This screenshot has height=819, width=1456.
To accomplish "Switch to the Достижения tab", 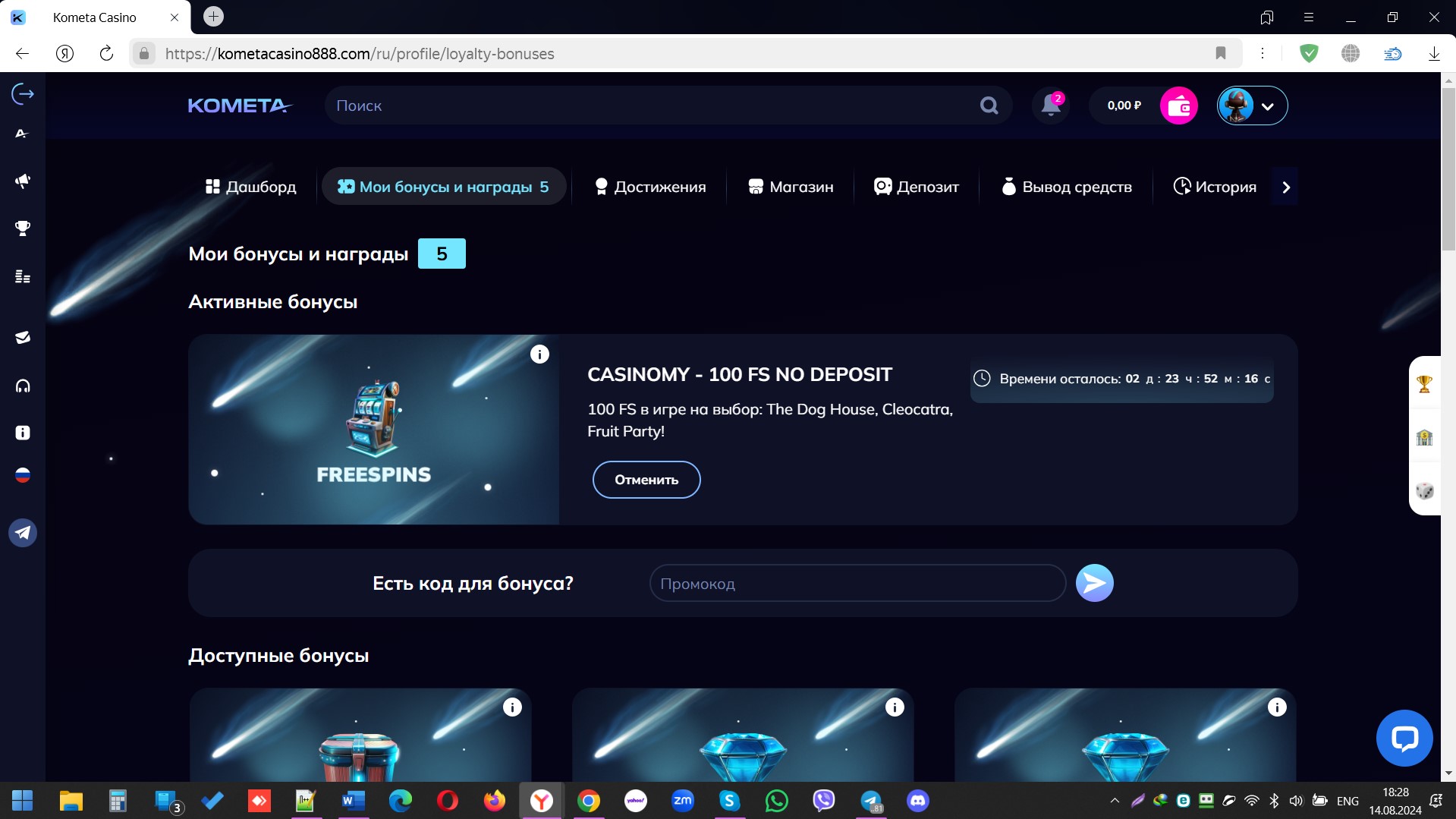I will (x=650, y=187).
